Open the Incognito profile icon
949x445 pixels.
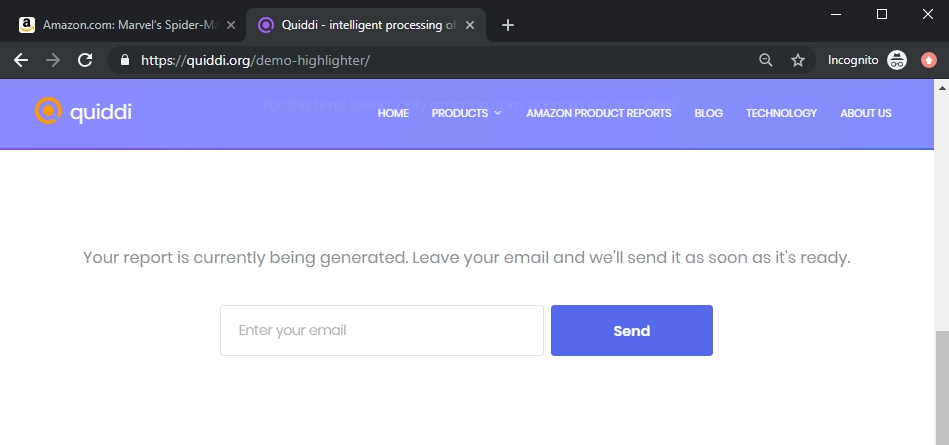pyautogui.click(x=896, y=60)
